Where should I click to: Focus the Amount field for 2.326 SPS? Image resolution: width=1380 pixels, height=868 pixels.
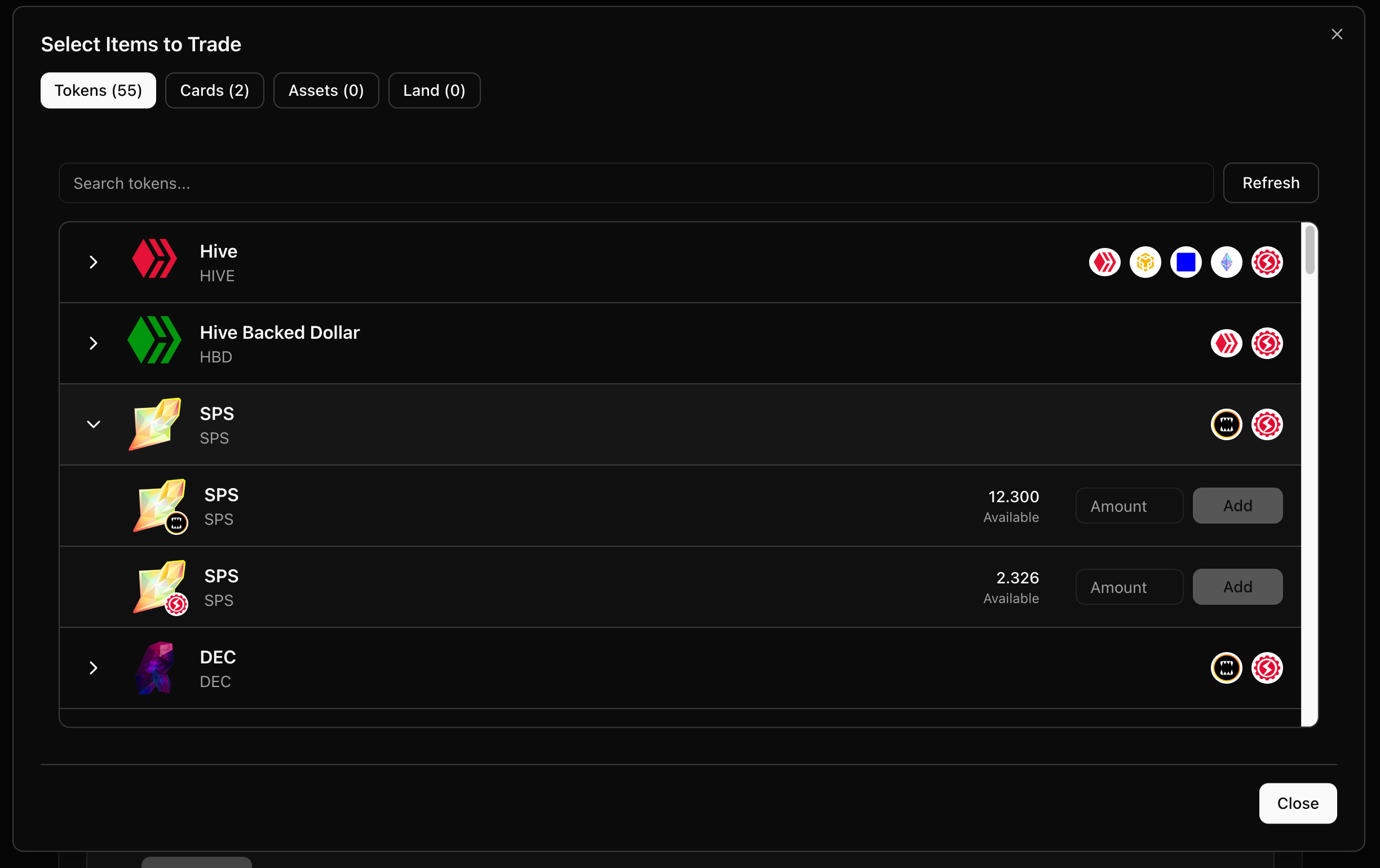1129,587
